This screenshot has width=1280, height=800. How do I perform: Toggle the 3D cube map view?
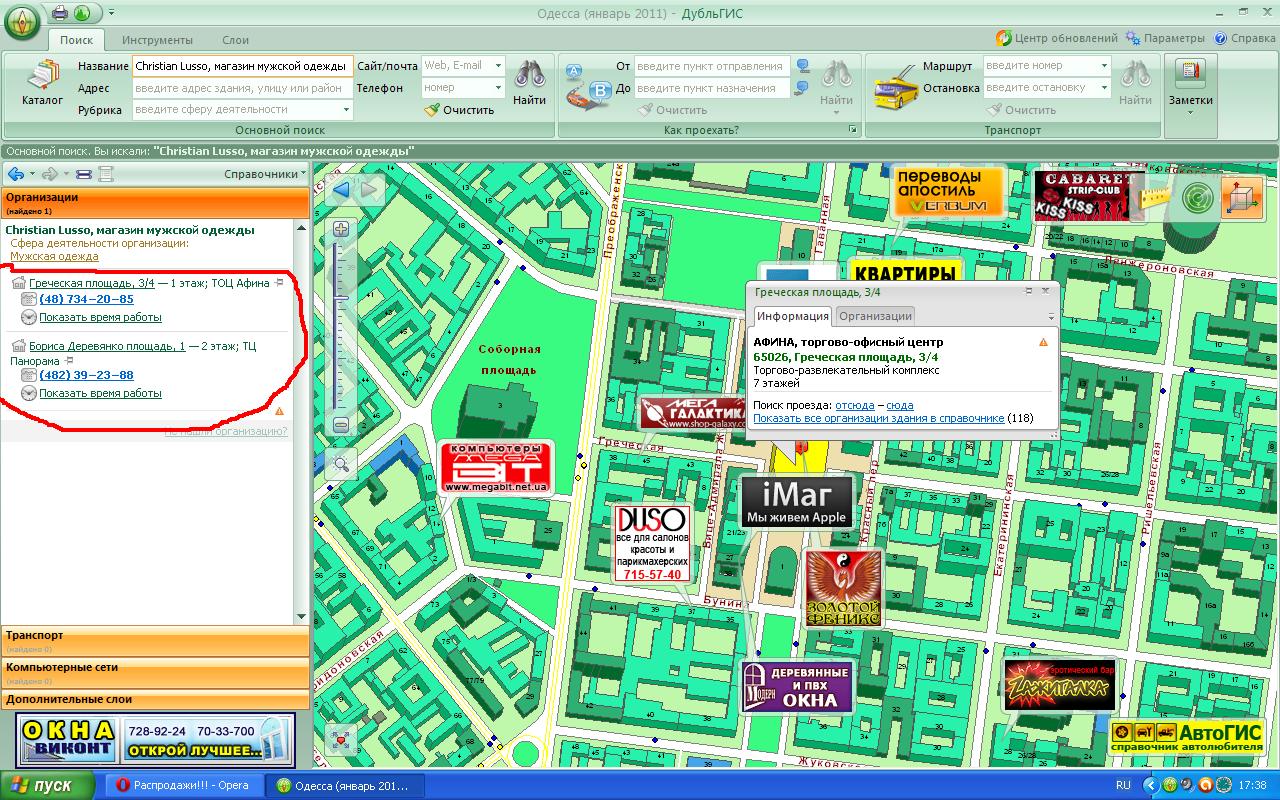(x=1242, y=198)
